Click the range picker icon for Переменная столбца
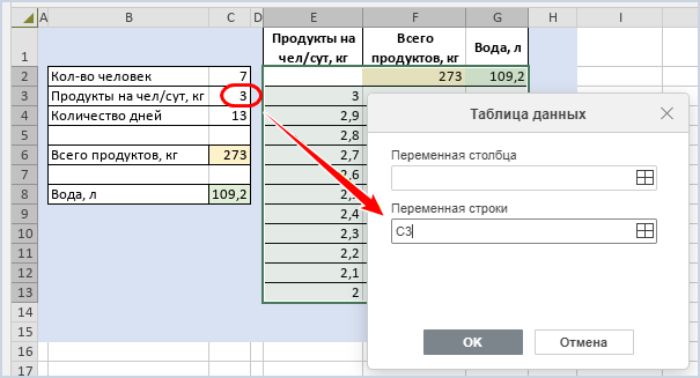Viewport: 700px width, 378px height. (644, 178)
